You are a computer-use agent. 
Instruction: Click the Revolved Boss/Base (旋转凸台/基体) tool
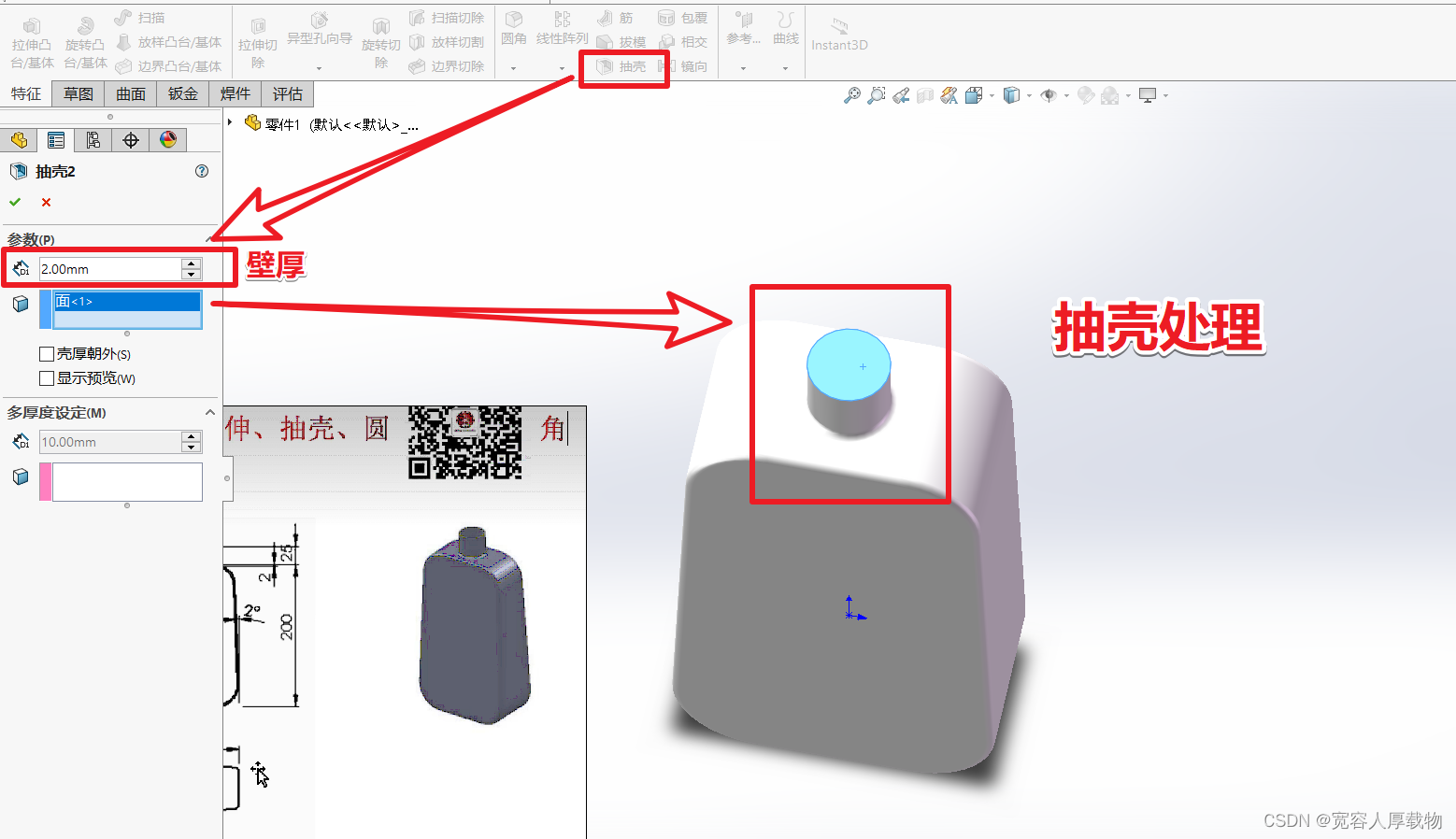[x=85, y=44]
